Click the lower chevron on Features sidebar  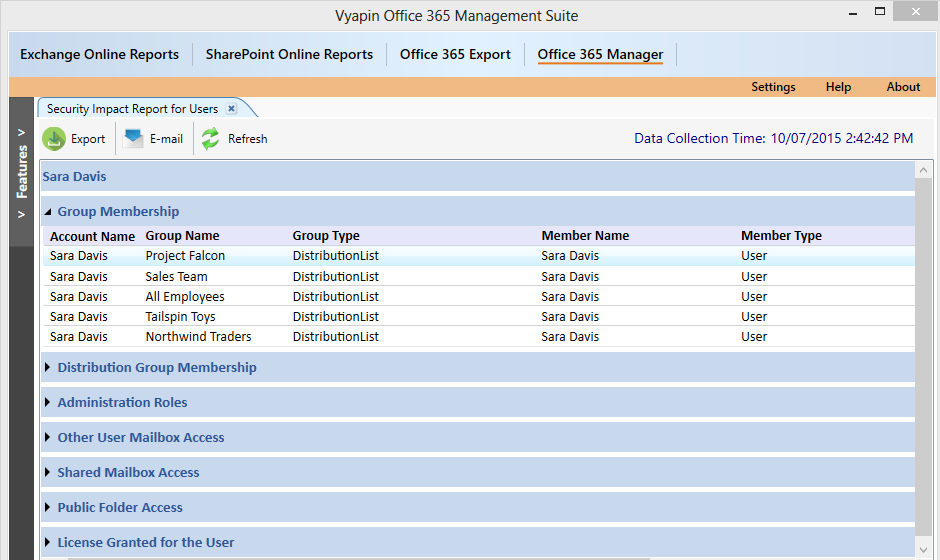click(22, 215)
